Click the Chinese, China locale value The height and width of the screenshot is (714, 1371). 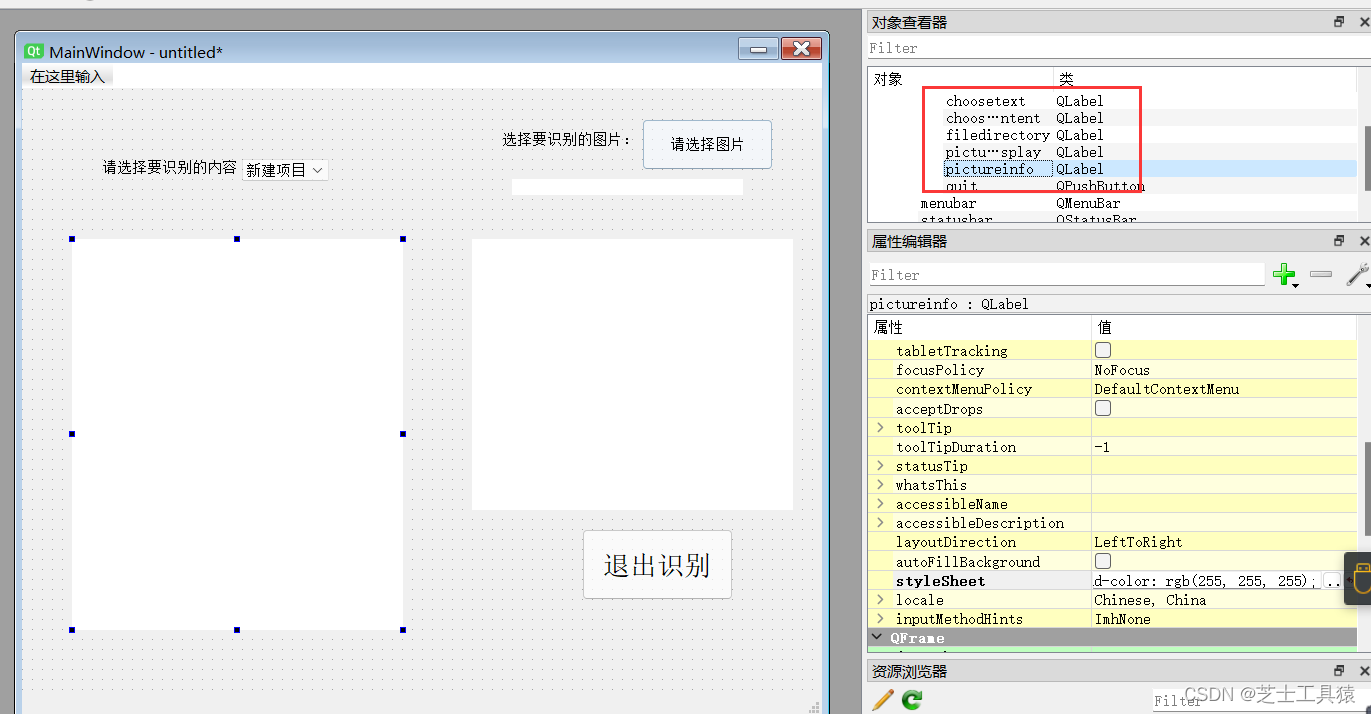tap(1150, 600)
